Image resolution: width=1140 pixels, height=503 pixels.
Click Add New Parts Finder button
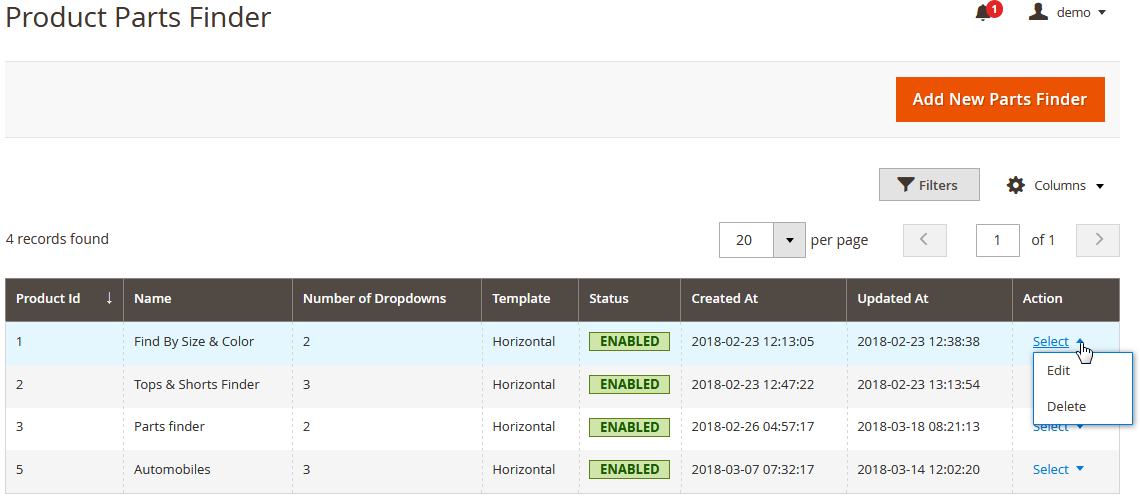click(999, 99)
